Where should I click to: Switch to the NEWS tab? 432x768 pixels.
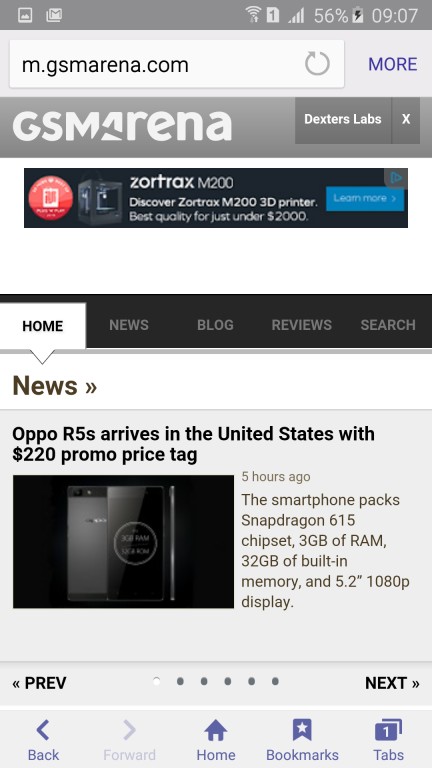[129, 325]
